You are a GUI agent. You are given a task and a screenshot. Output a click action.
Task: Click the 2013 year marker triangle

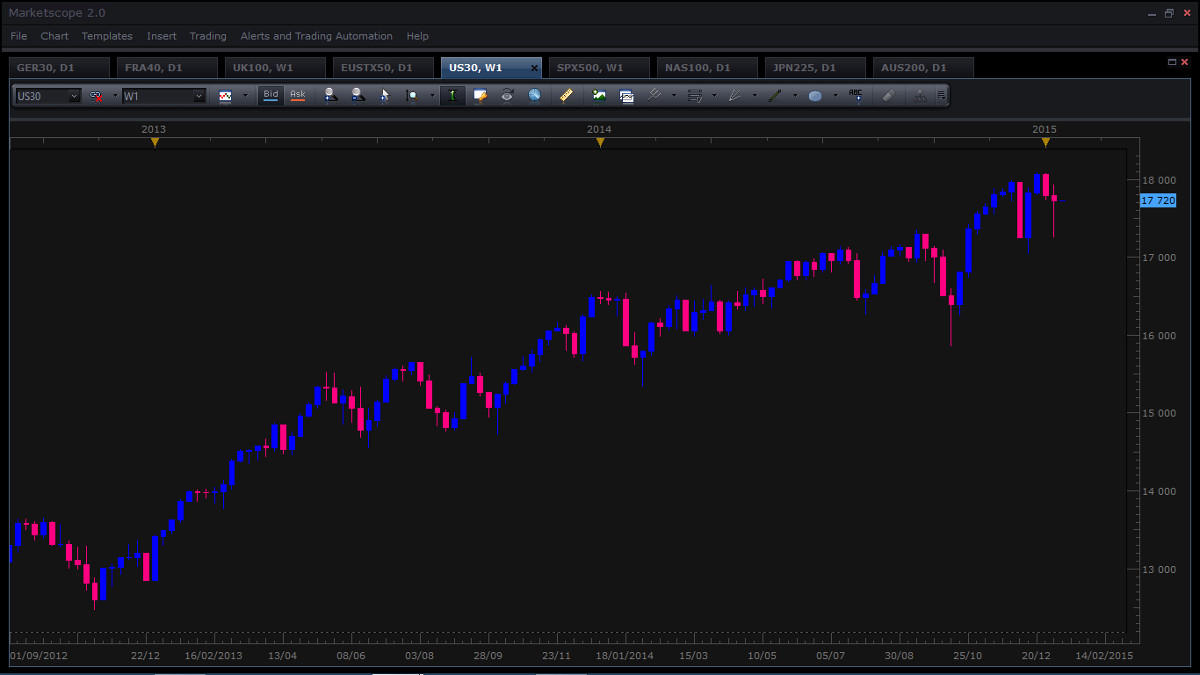pyautogui.click(x=154, y=143)
